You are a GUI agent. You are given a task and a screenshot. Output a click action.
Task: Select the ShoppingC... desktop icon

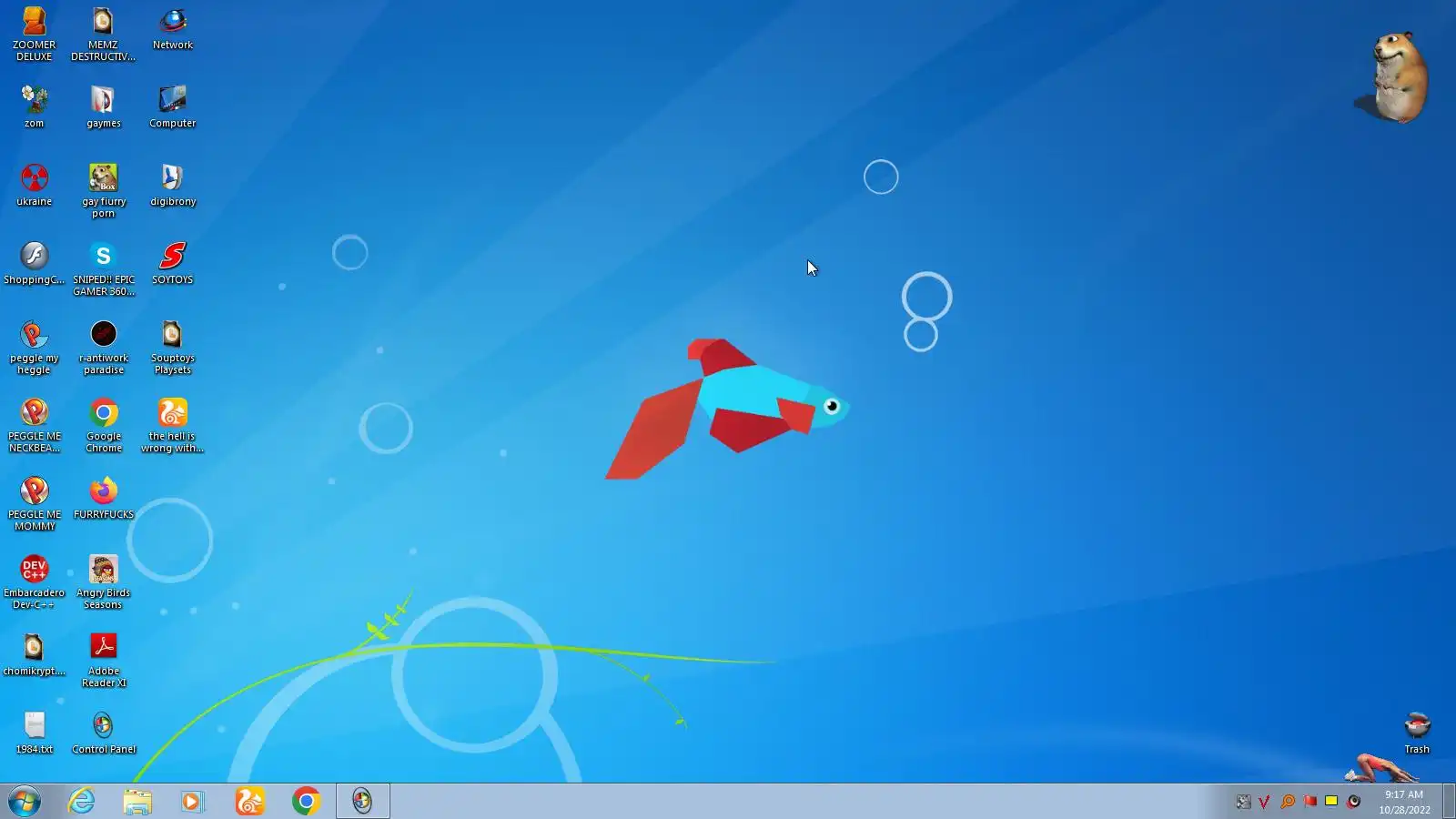(x=34, y=263)
